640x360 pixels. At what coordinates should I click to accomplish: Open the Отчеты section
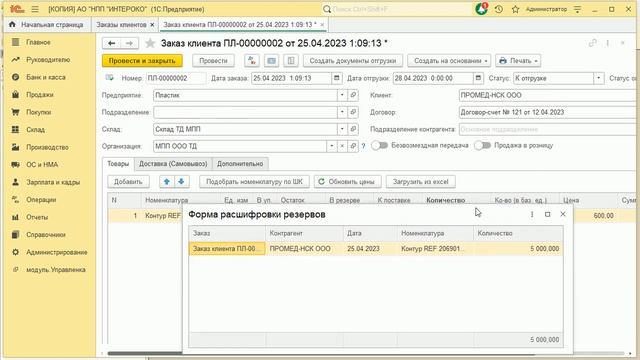tap(37, 218)
